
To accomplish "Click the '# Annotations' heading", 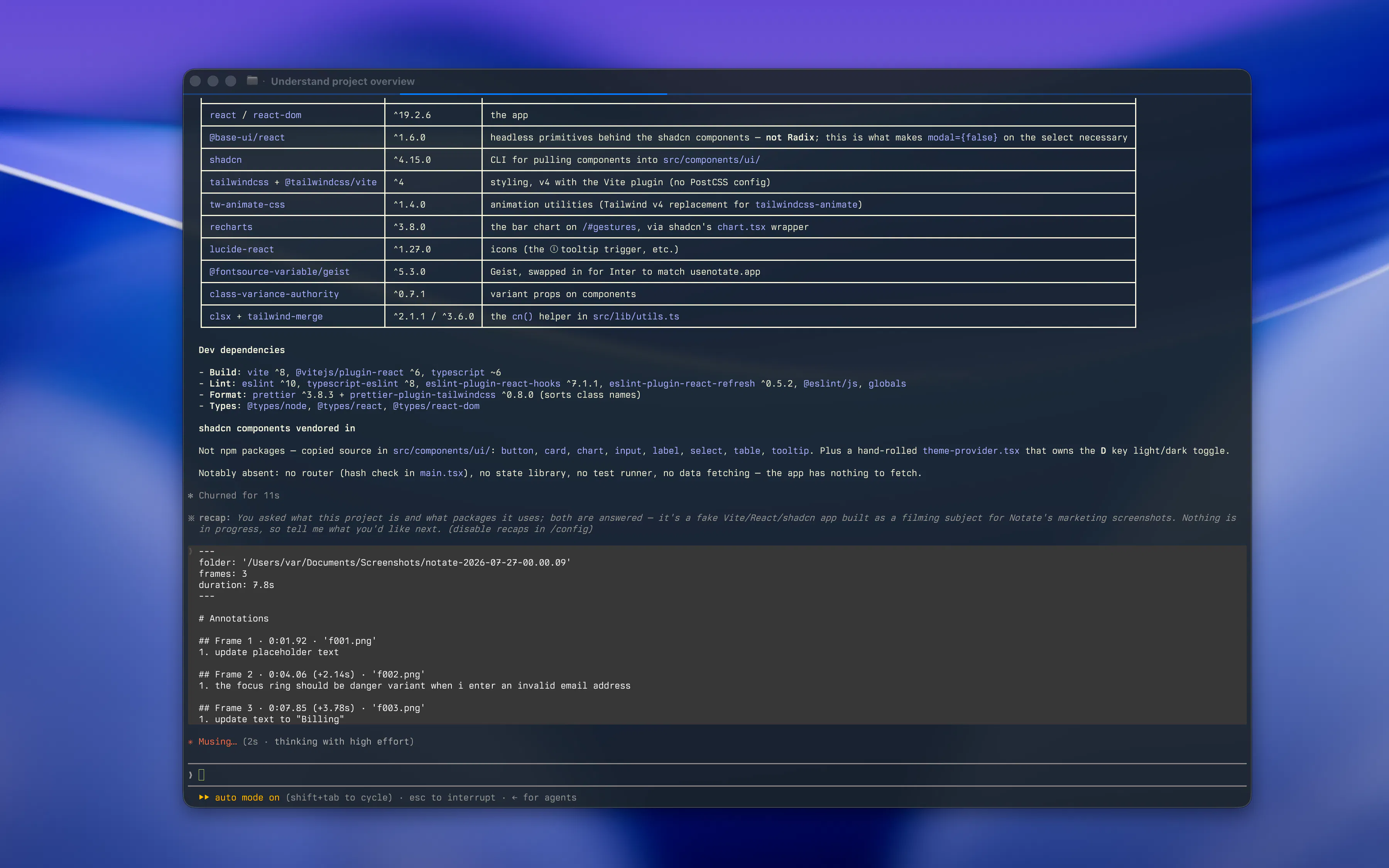I will point(233,618).
